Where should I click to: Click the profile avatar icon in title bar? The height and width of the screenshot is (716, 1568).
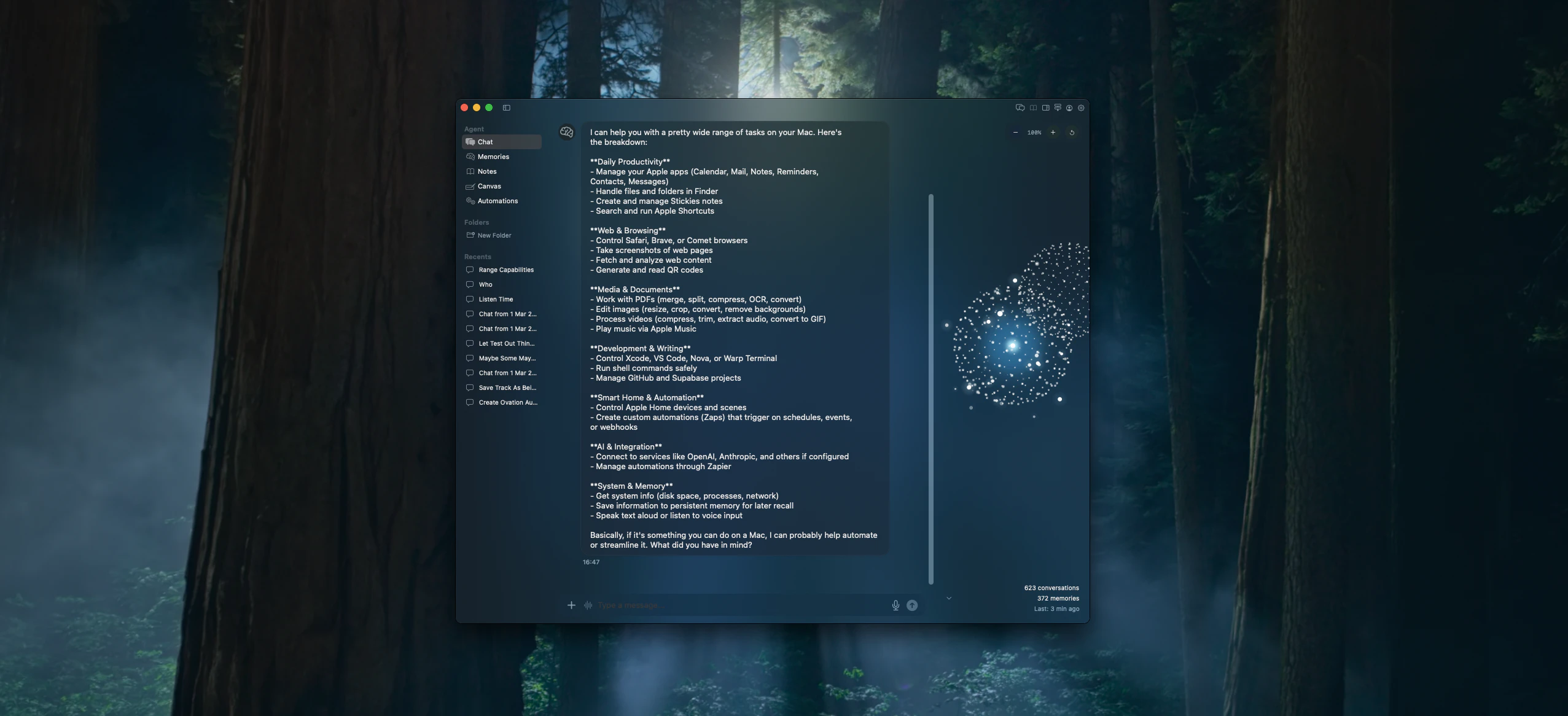[1069, 107]
